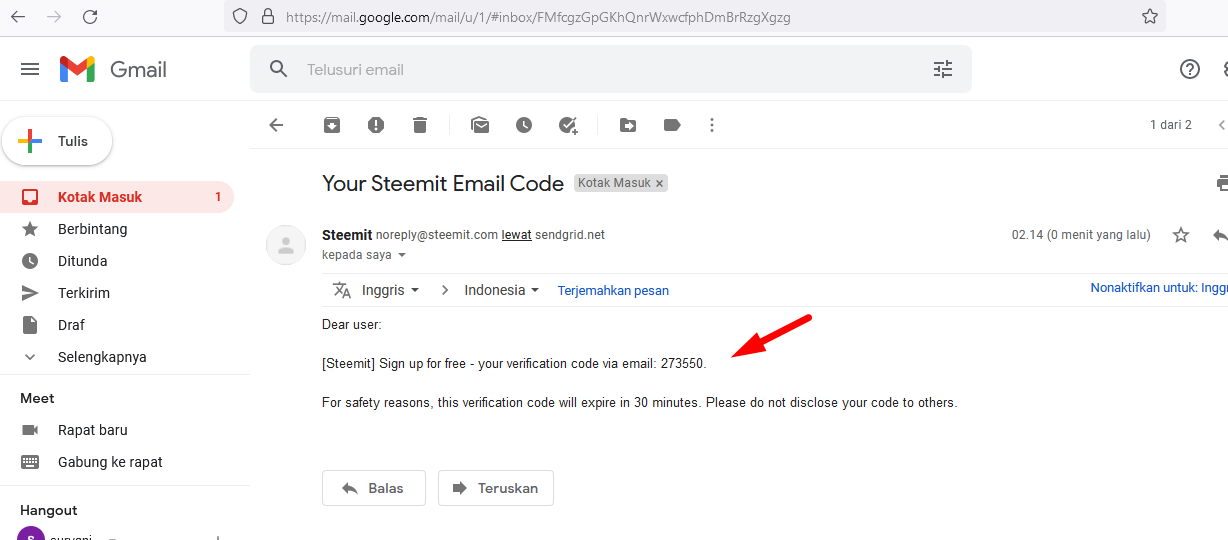The height and width of the screenshot is (540, 1228).
Task: Snooze this email with the clock icon
Action: click(x=524, y=125)
